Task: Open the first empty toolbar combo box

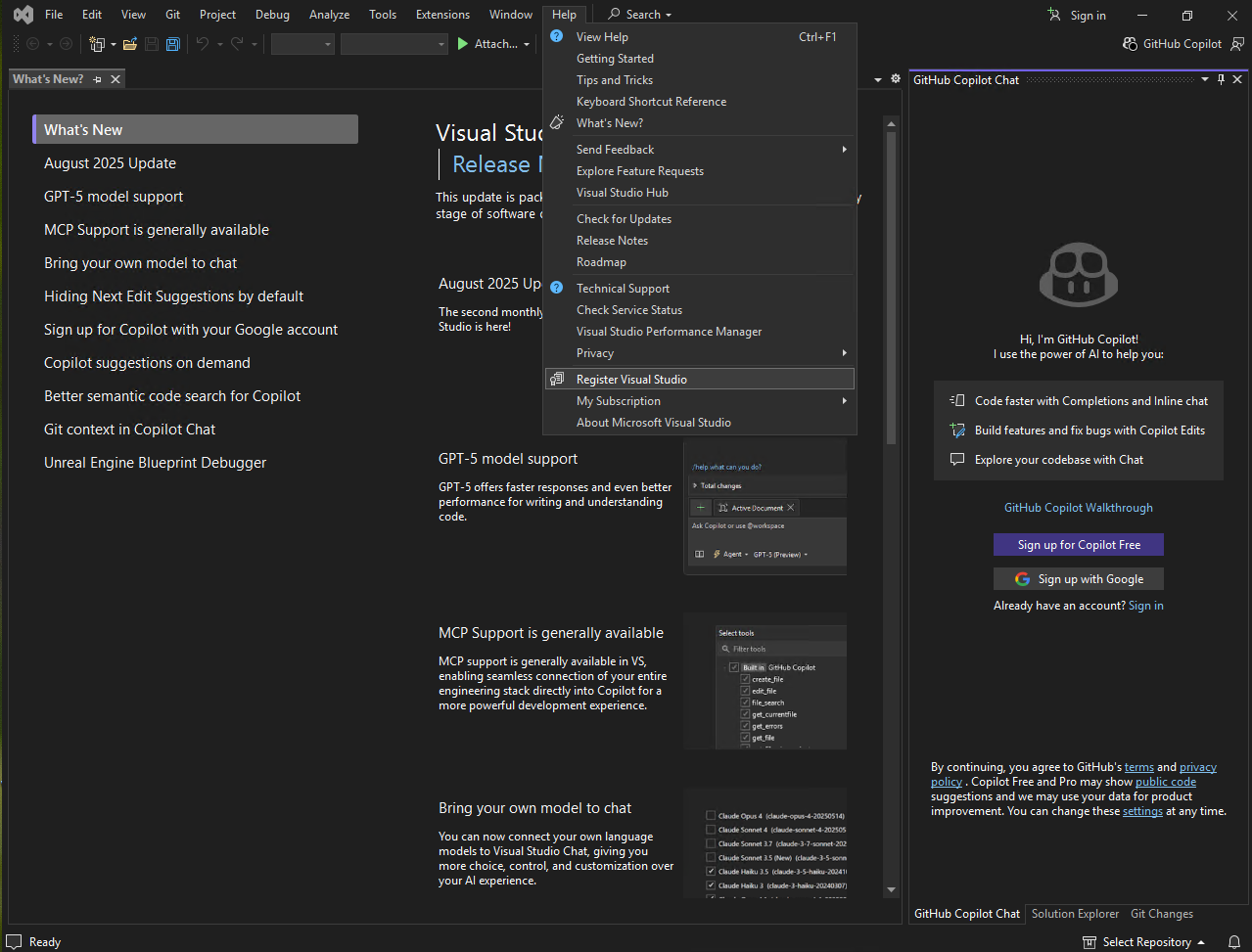Action: [302, 44]
